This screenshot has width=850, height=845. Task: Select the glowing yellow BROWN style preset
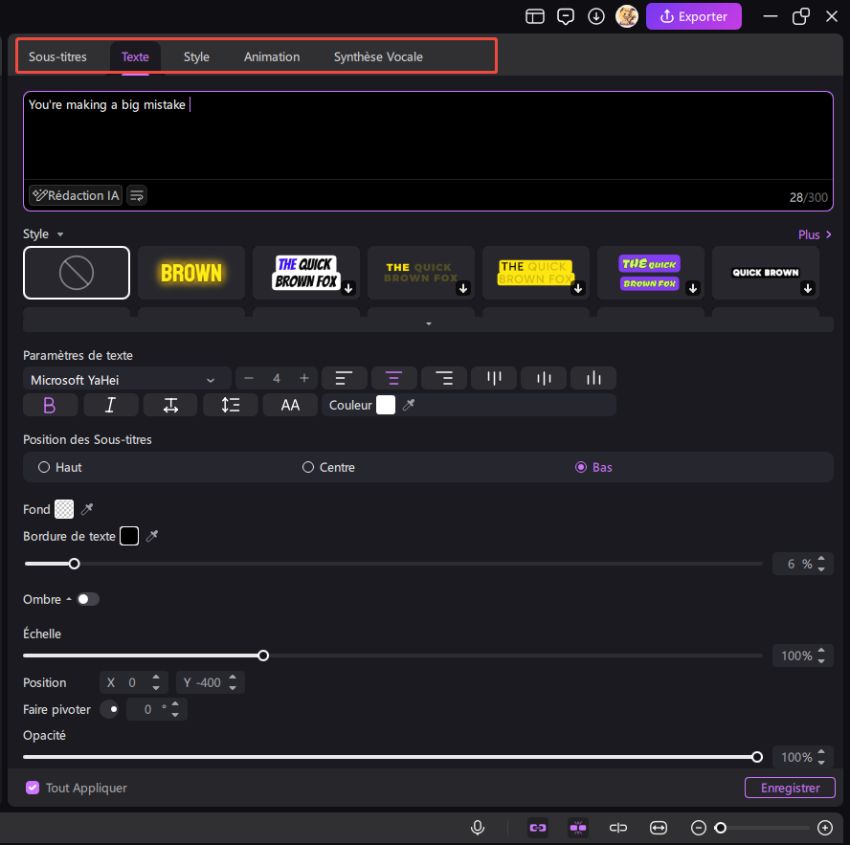click(x=191, y=272)
